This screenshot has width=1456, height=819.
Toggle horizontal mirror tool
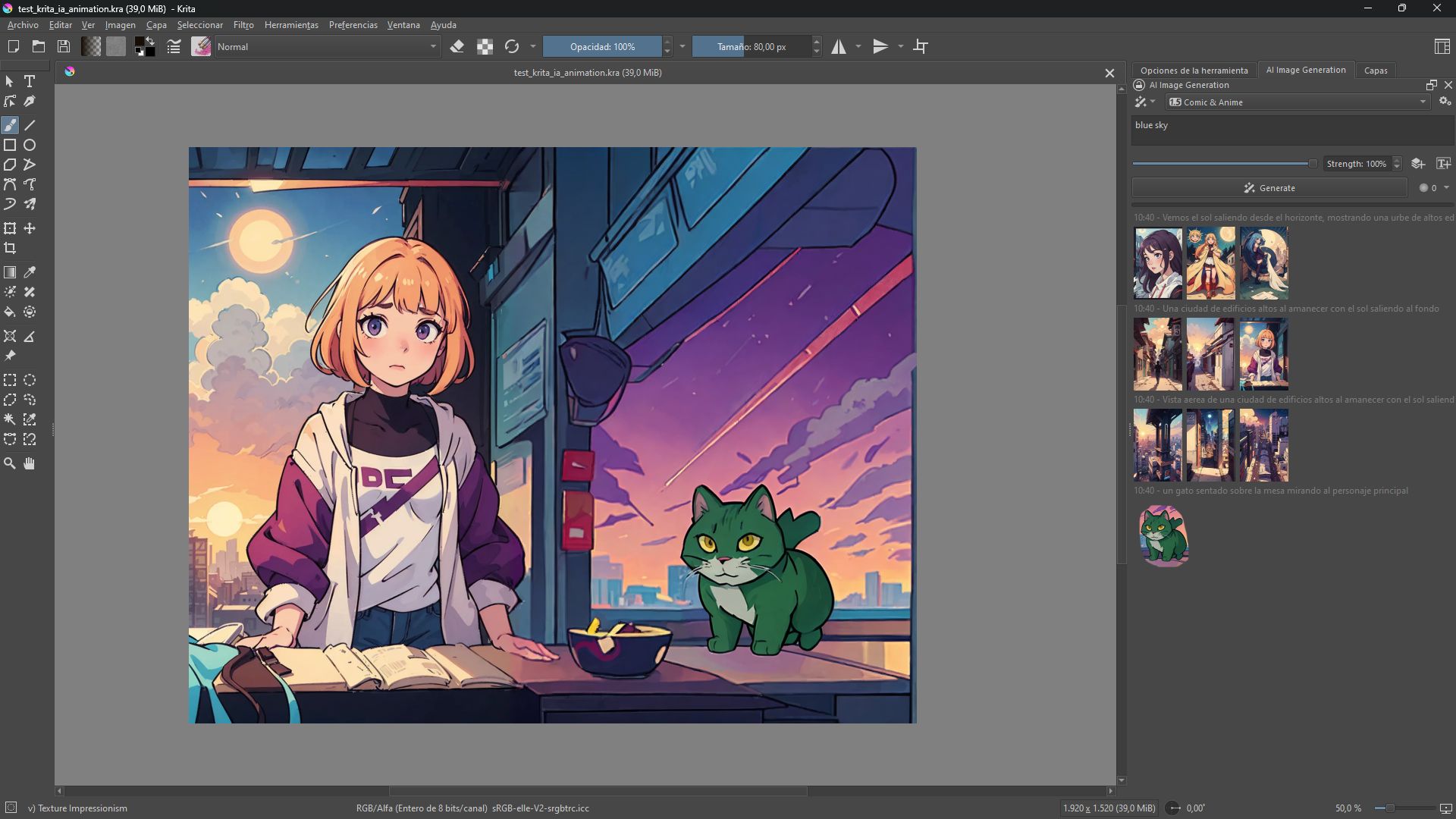pos(839,47)
